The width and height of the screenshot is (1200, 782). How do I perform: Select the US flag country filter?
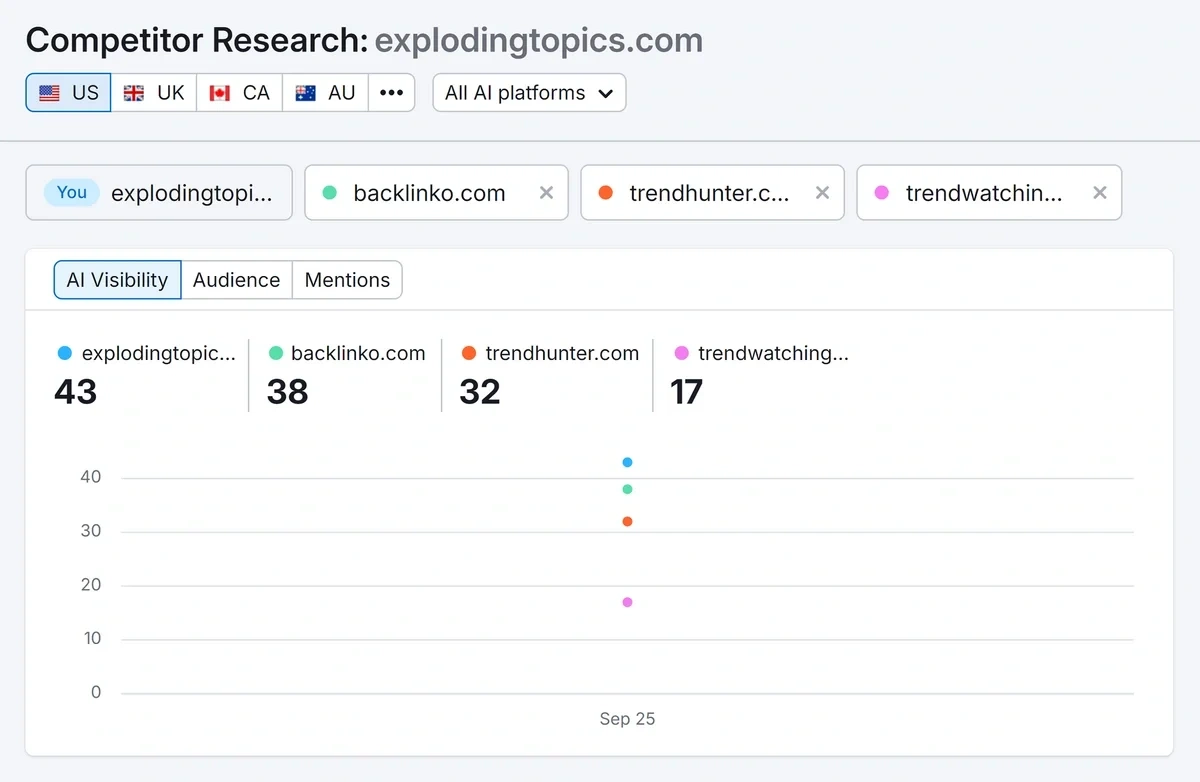coord(67,92)
